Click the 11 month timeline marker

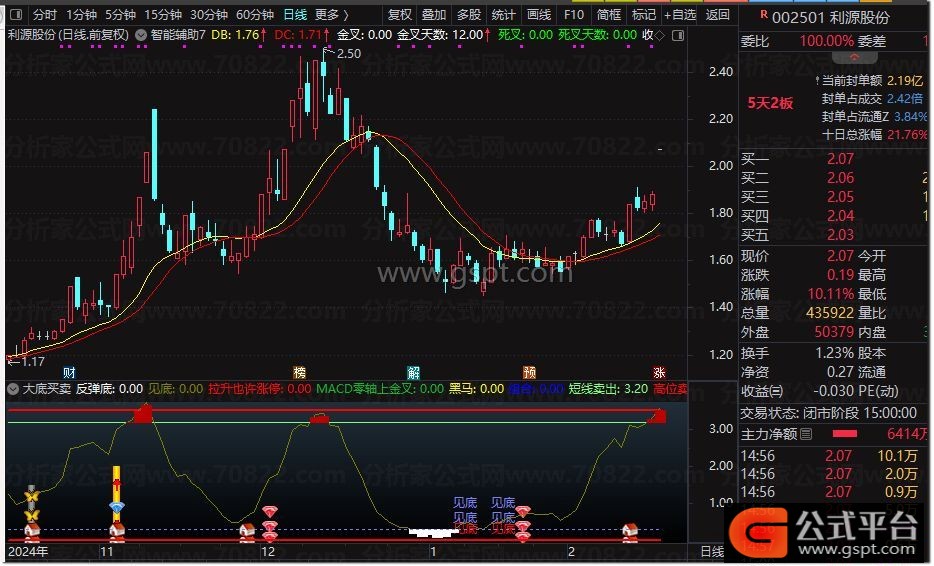pyautogui.click(x=107, y=551)
